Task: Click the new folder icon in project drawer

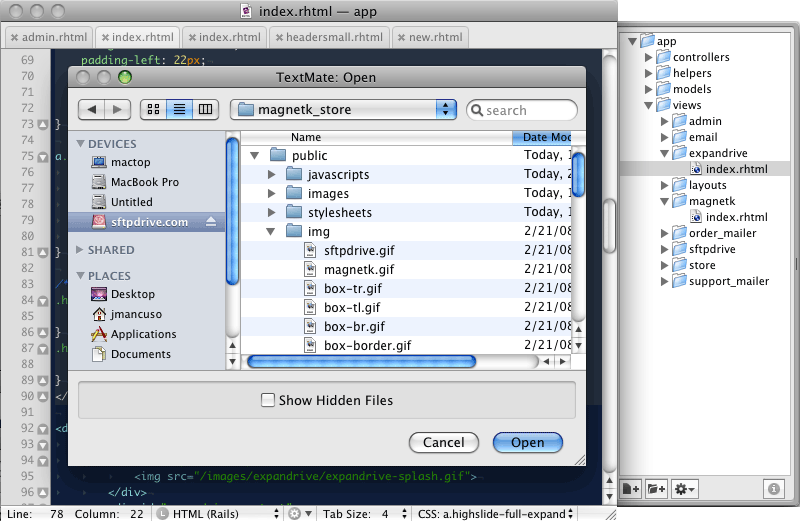Action: tap(656, 489)
